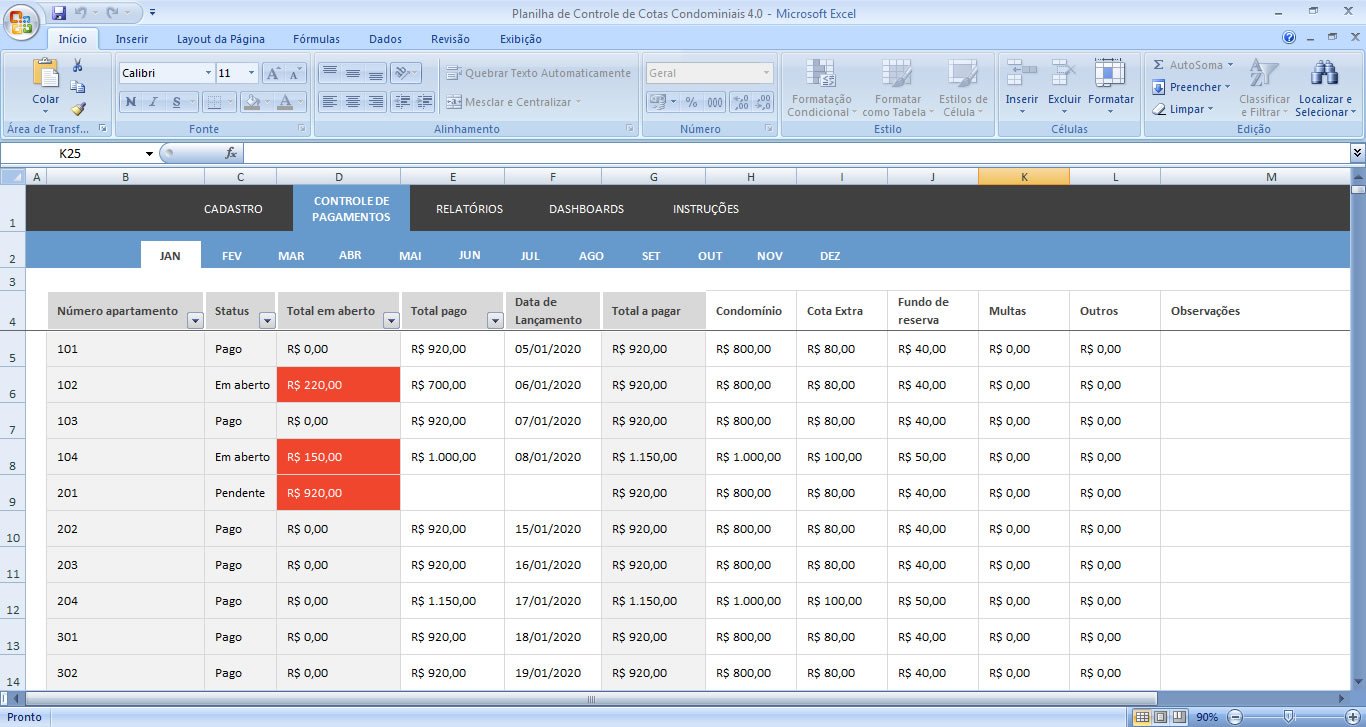Expand the Name Box K25 dropdown
The height and width of the screenshot is (727, 1366).
tap(150, 154)
